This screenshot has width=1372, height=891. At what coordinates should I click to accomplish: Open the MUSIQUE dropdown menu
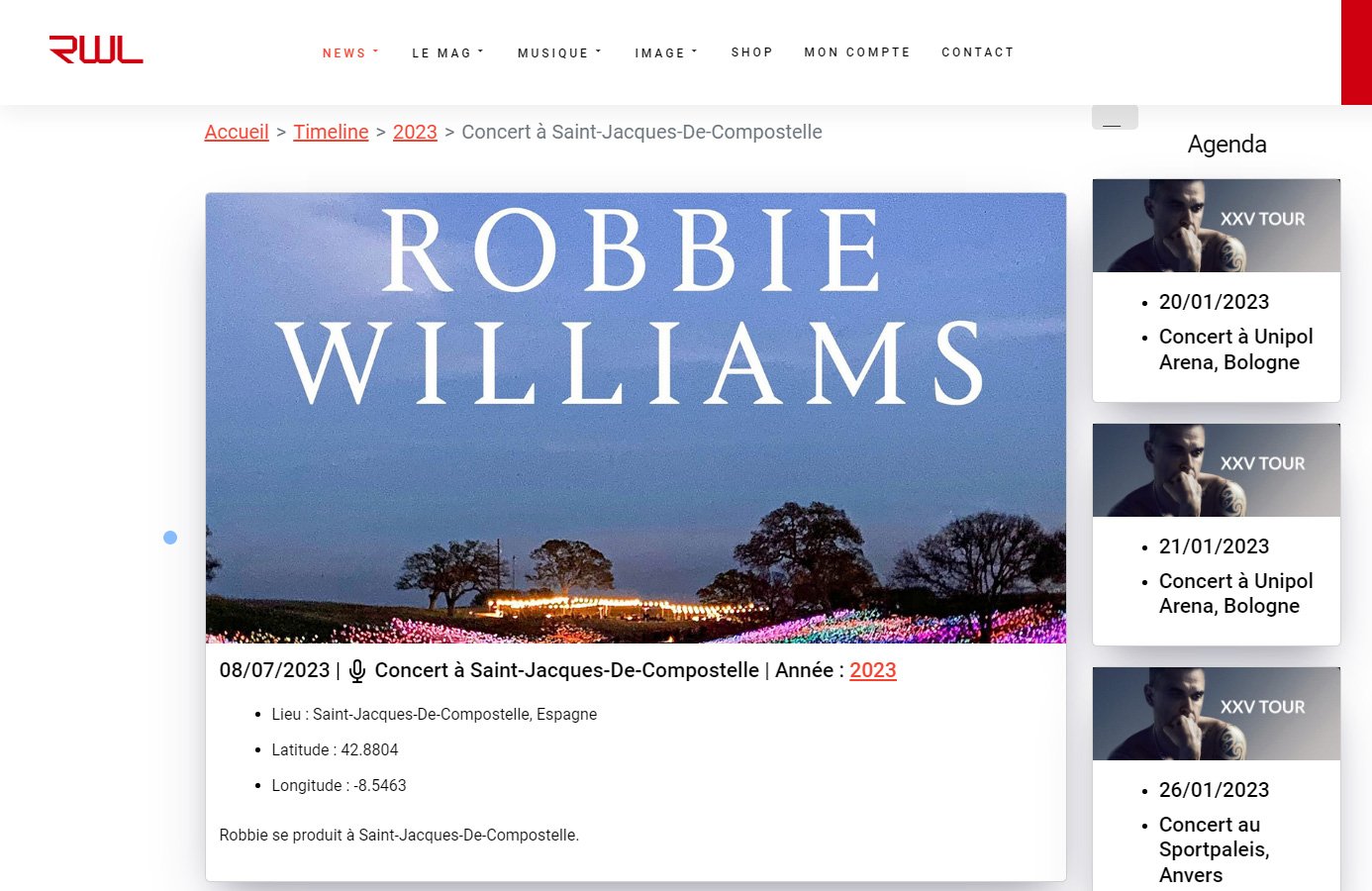point(559,53)
